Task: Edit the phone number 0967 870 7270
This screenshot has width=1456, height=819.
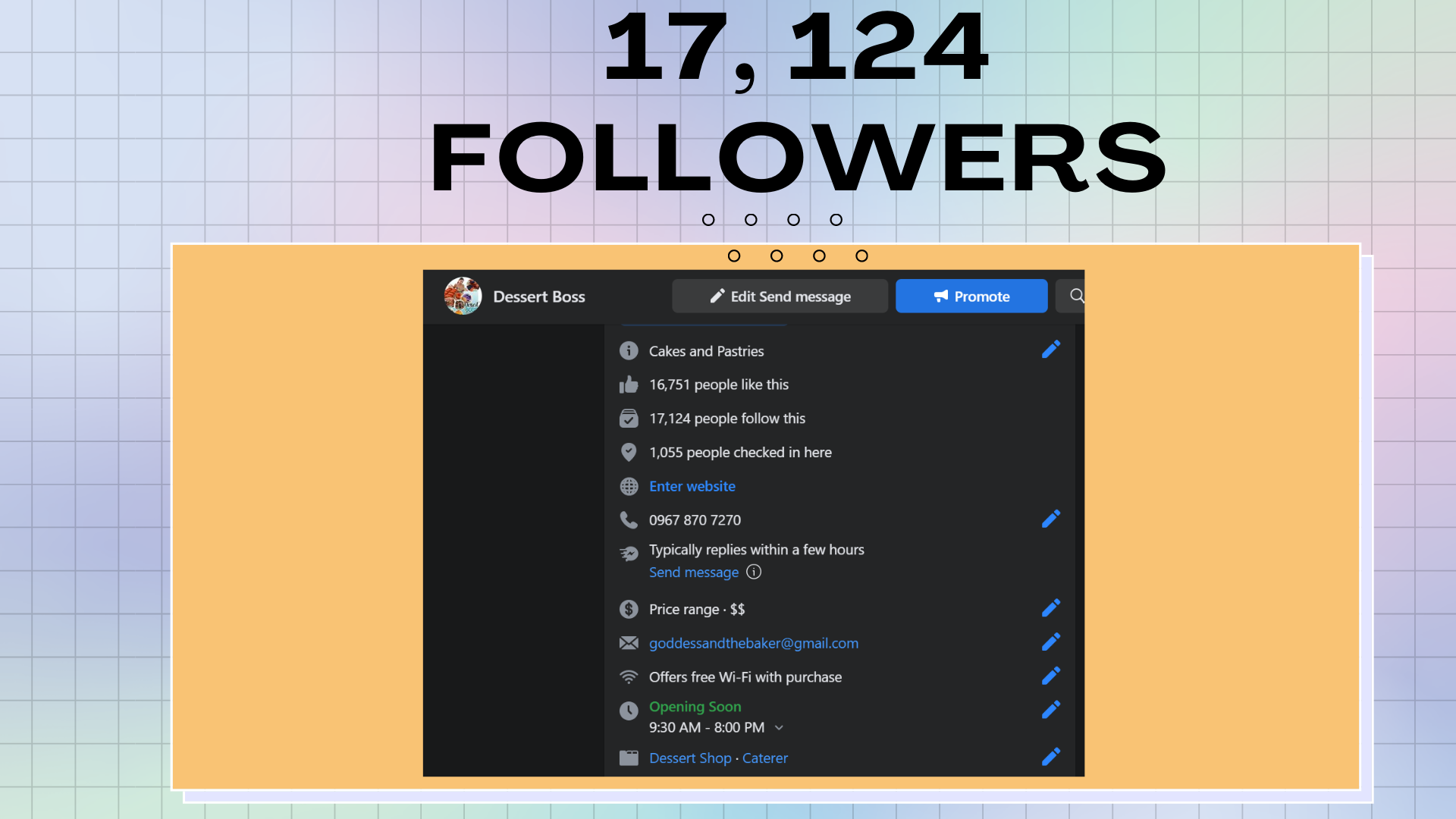Action: pyautogui.click(x=1050, y=519)
